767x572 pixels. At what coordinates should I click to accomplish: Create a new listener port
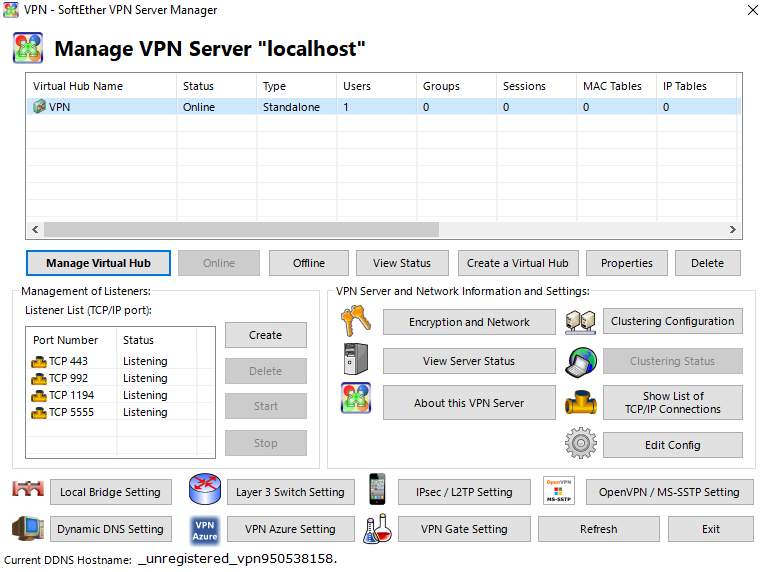coord(266,335)
